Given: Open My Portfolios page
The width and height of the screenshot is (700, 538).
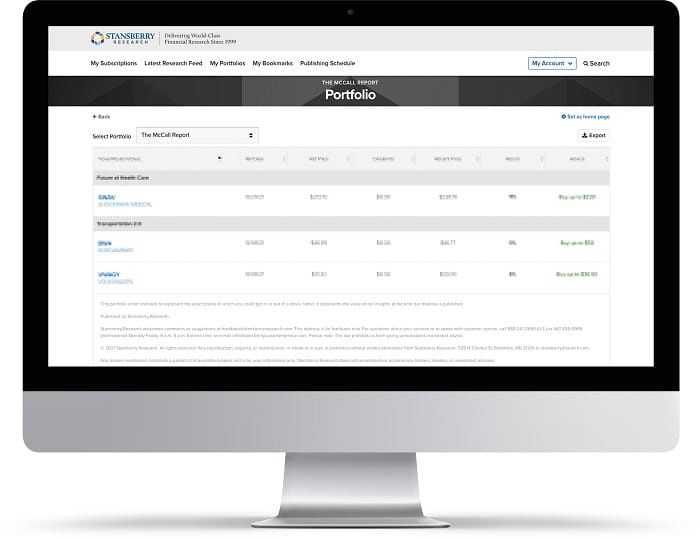Looking at the screenshot, I should [227, 63].
